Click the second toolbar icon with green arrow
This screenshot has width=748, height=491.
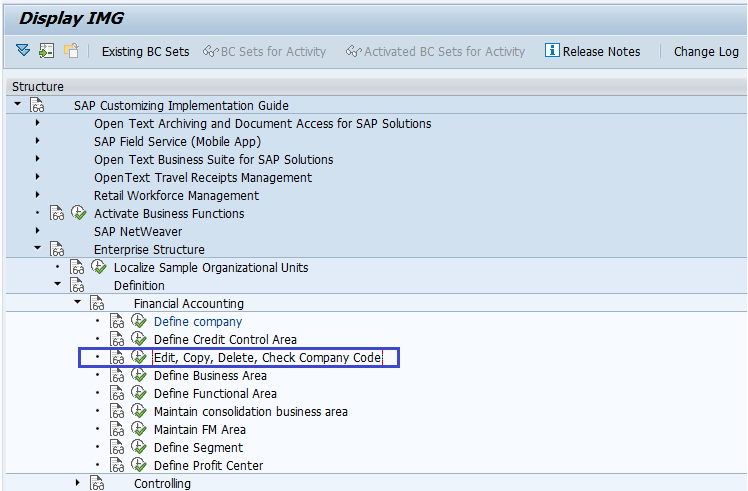pos(46,51)
